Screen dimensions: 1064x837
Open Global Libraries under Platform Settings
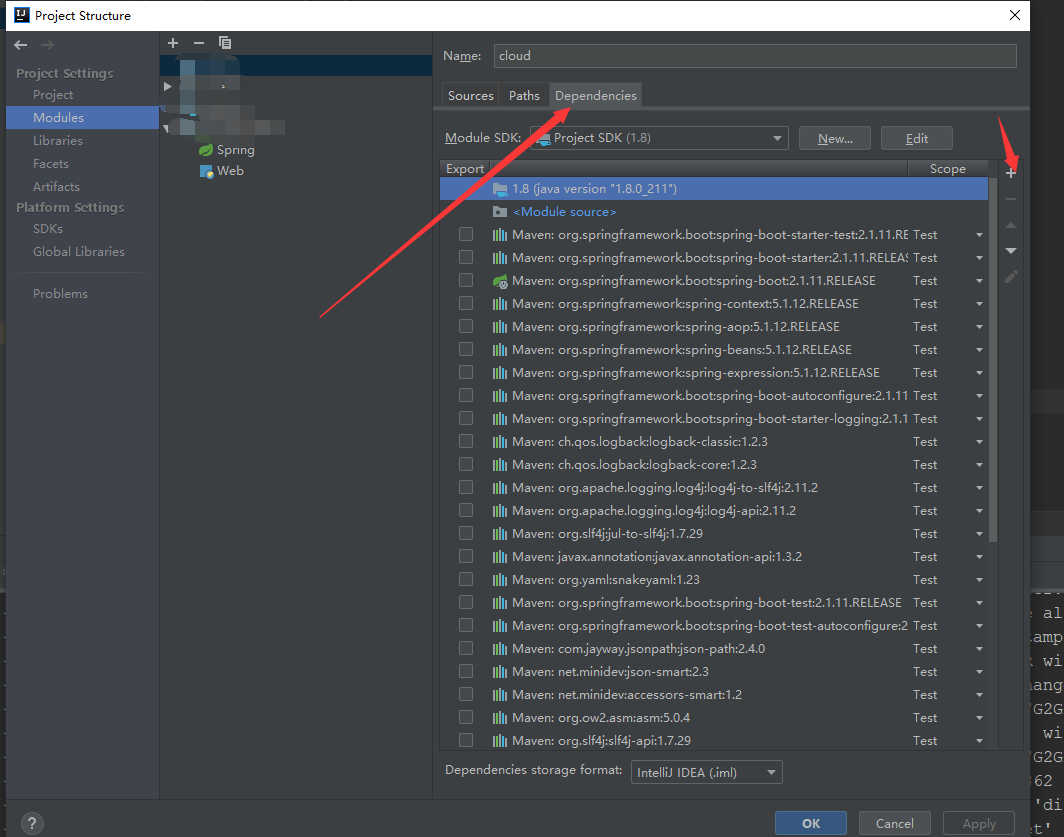[x=79, y=252]
